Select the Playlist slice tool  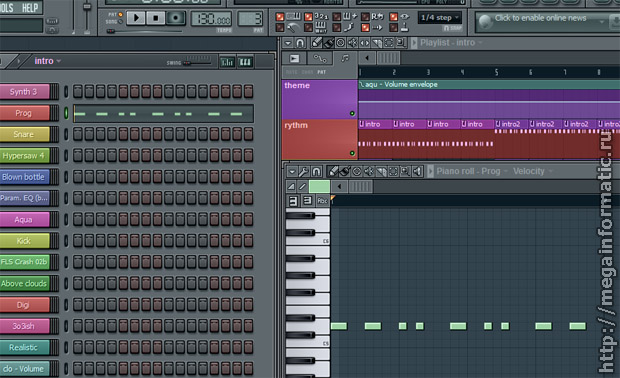click(376, 42)
